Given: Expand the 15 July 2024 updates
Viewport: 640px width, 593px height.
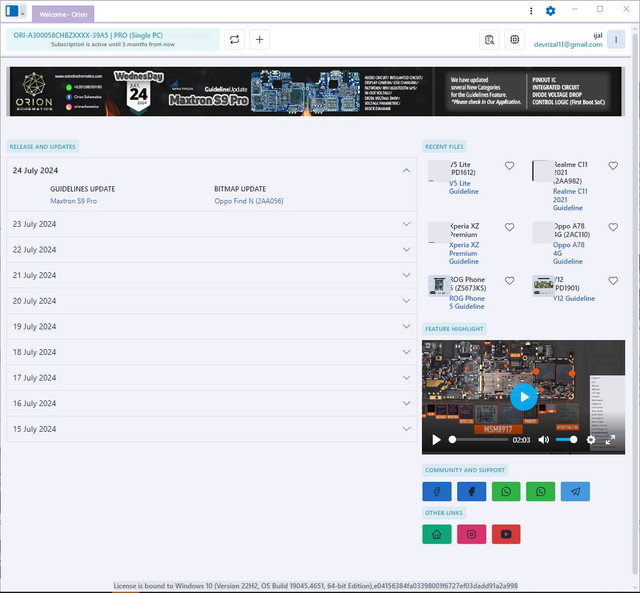Looking at the screenshot, I should coord(211,429).
